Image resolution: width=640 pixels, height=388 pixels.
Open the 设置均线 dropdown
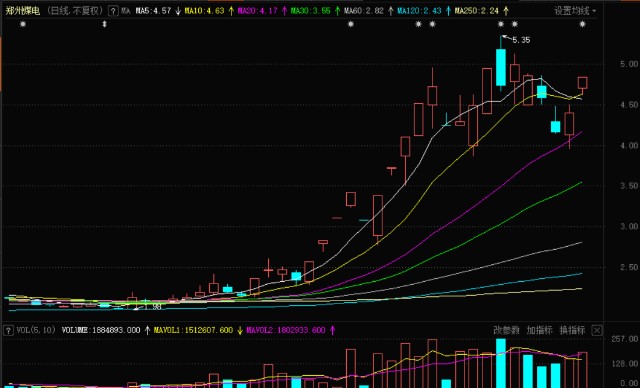pyautogui.click(x=575, y=11)
